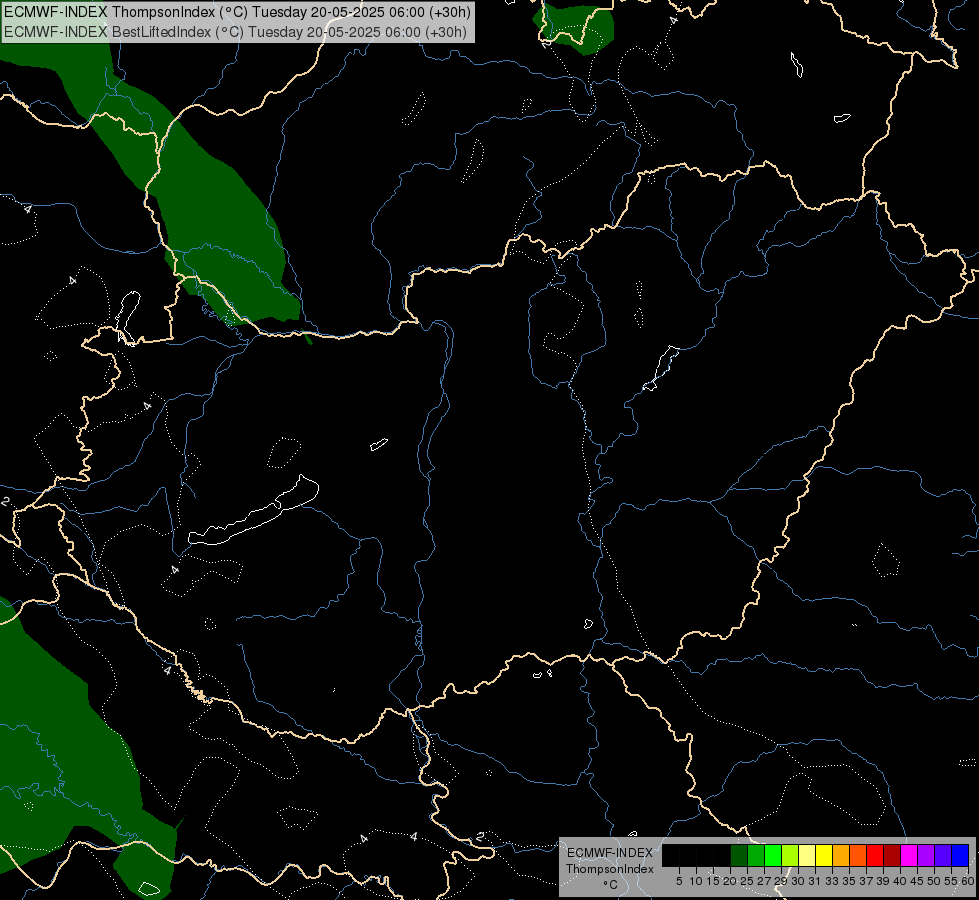Click the legend scale value 60
979x900 pixels.
(968, 881)
